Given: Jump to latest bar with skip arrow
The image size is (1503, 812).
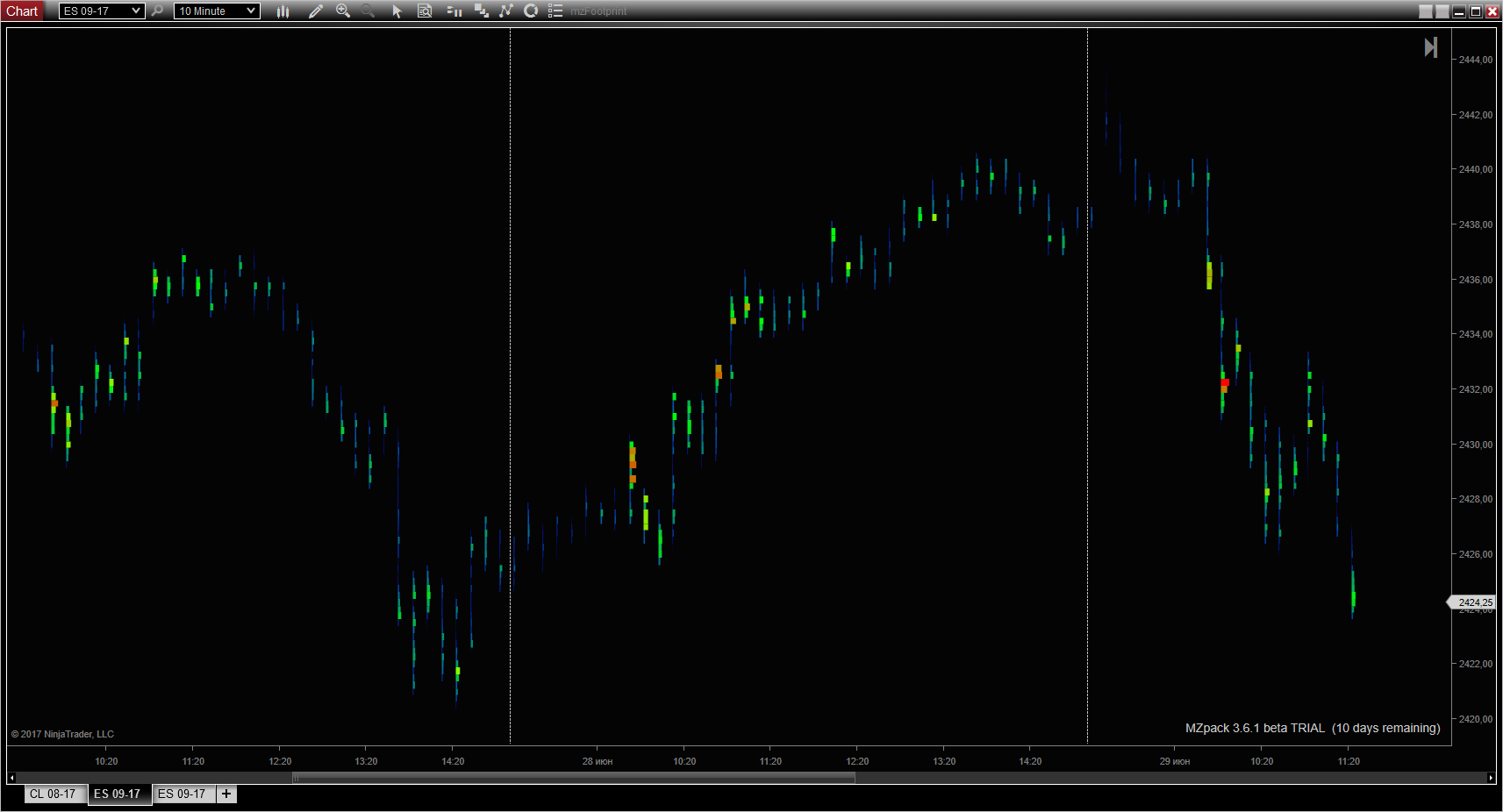Looking at the screenshot, I should tap(1430, 47).
